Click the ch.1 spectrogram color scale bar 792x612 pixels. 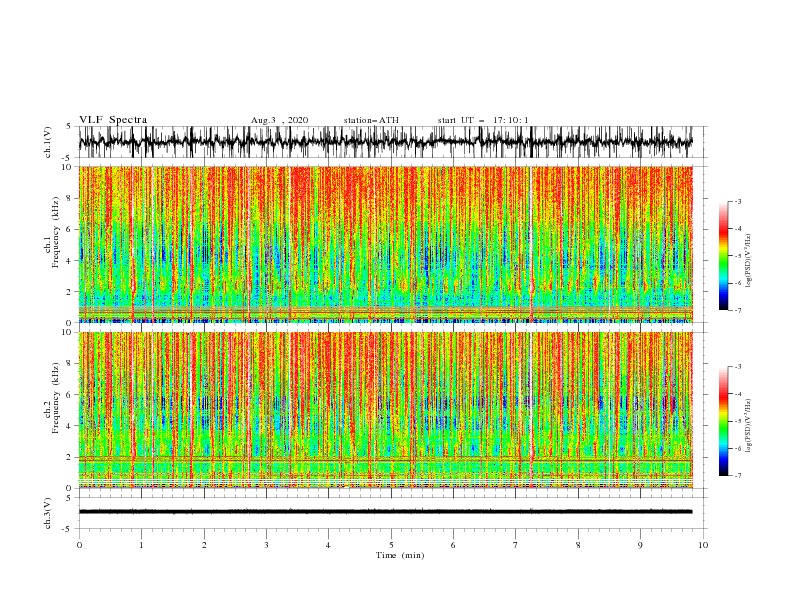723,255
